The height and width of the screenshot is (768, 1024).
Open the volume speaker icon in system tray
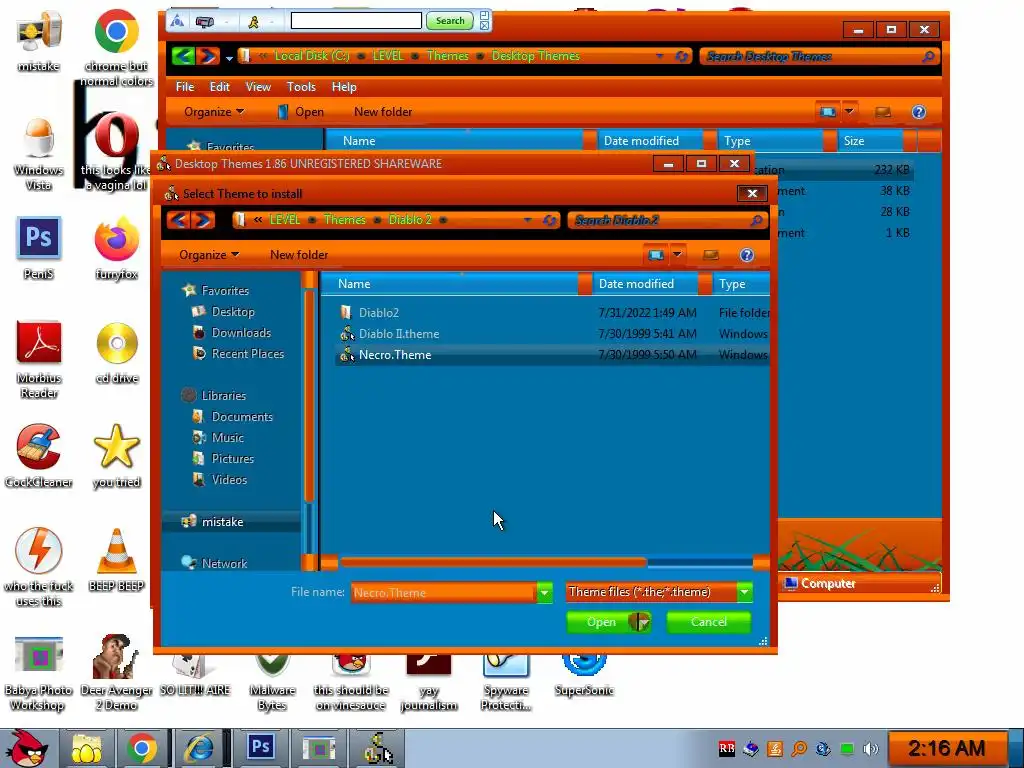[870, 748]
